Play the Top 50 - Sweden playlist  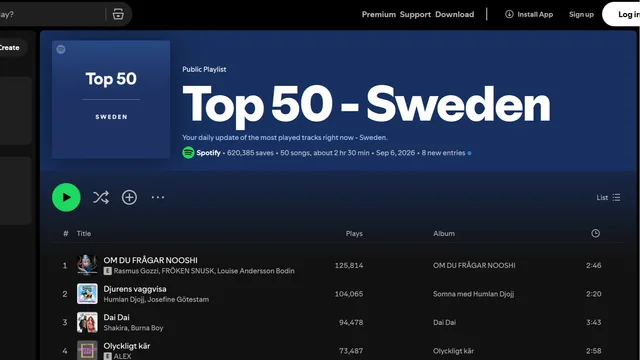click(x=66, y=198)
